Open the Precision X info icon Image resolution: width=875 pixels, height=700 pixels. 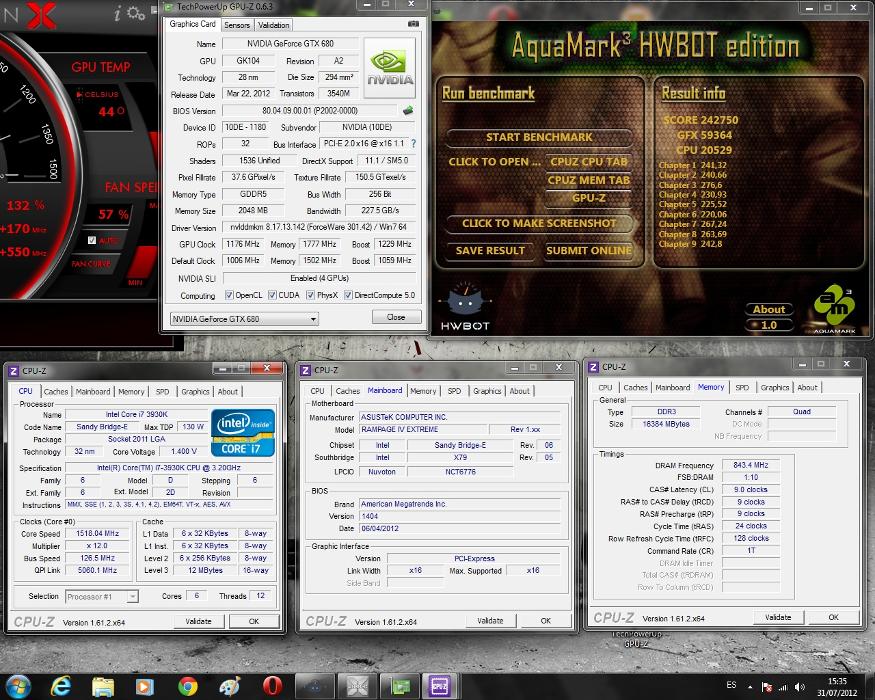(117, 13)
